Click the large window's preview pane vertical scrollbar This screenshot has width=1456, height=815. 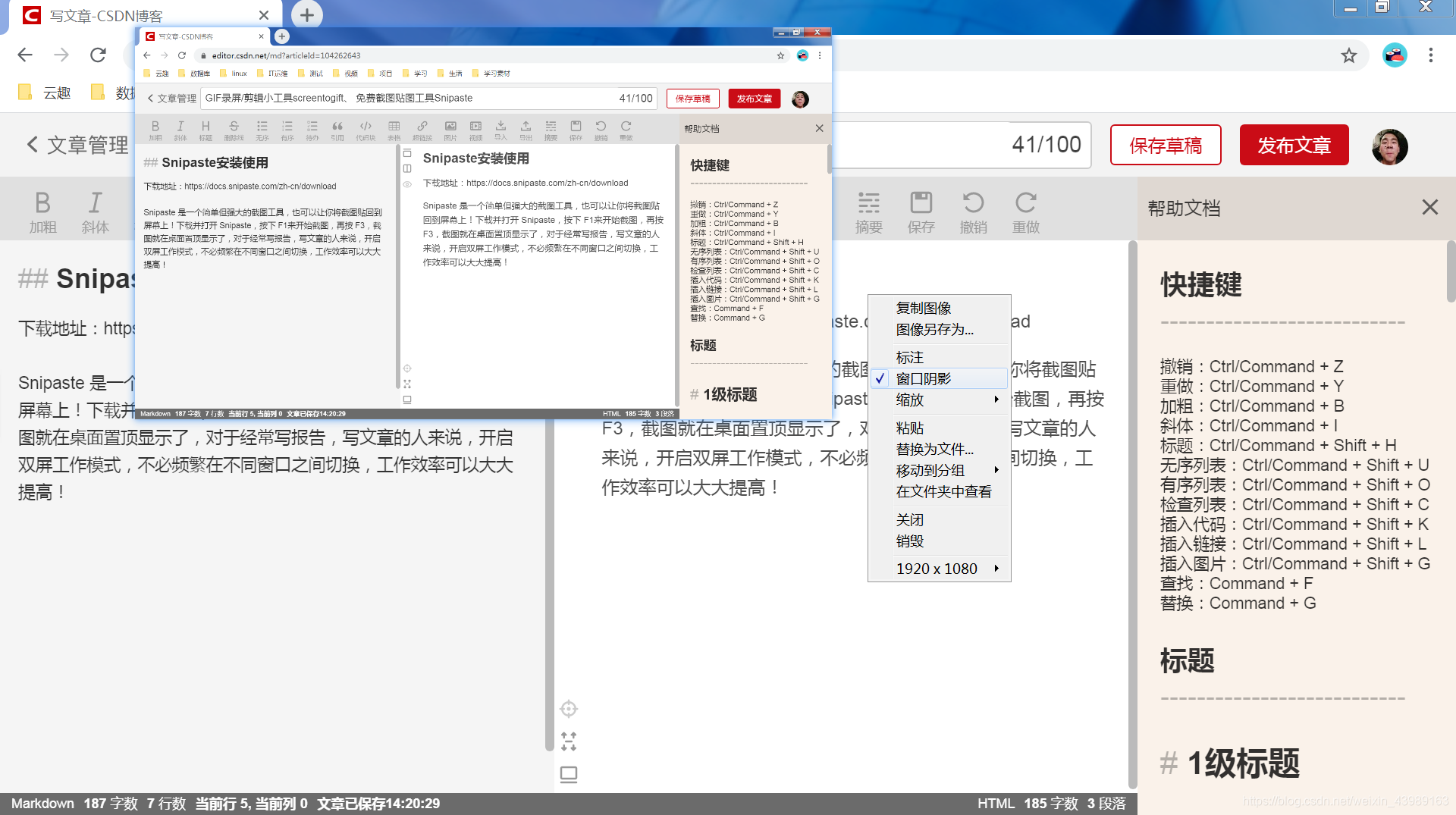pos(1132,516)
